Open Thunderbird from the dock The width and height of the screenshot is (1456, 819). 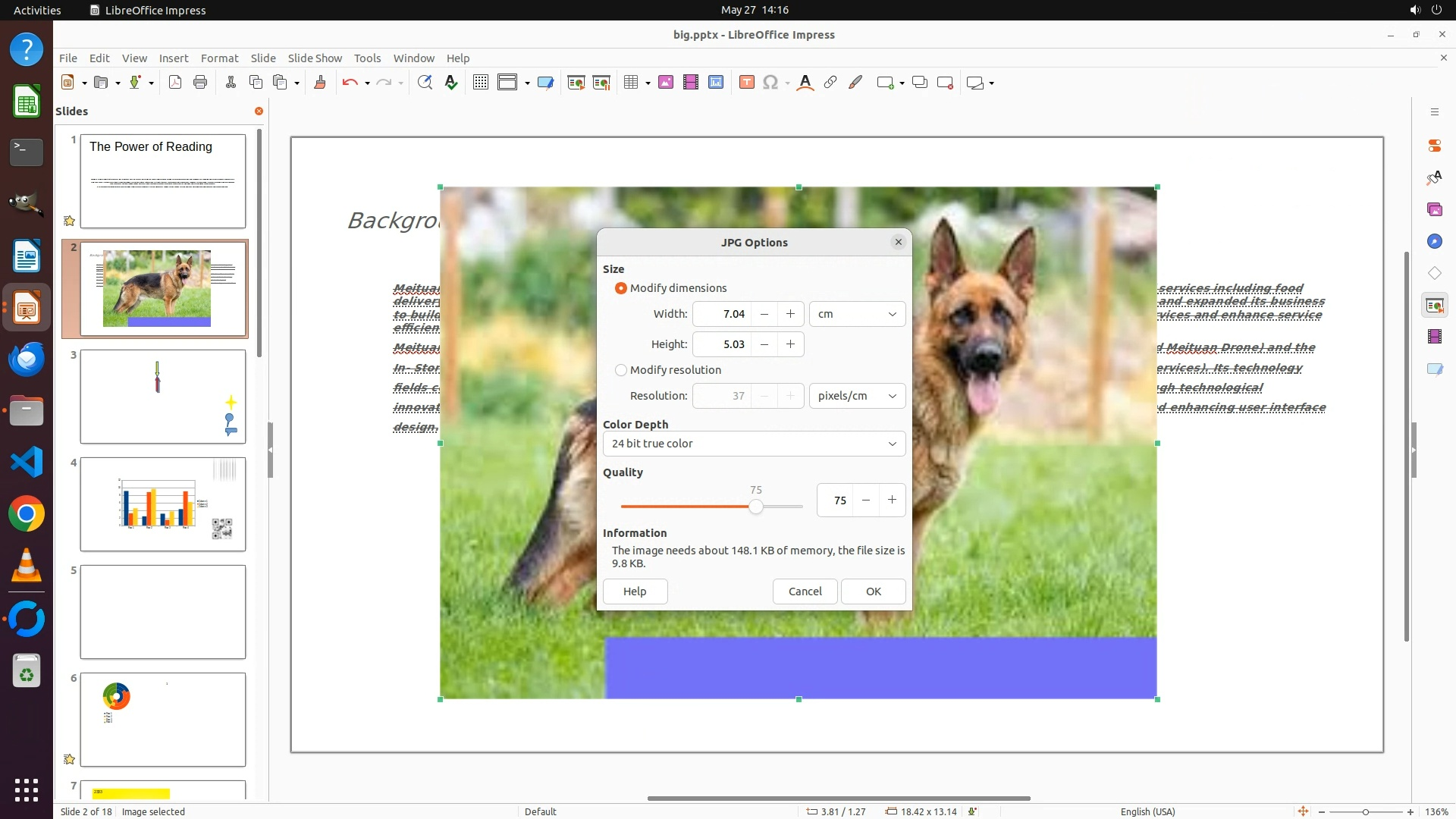[27, 359]
